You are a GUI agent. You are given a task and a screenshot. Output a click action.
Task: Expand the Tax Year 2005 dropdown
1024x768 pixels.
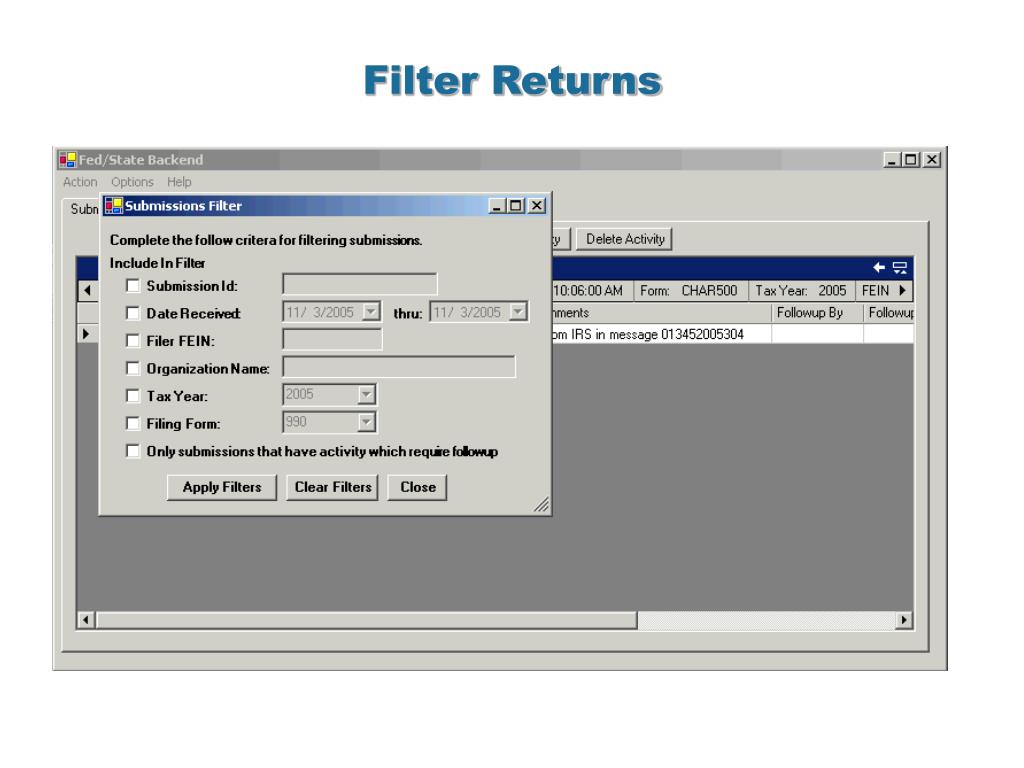[x=366, y=394]
